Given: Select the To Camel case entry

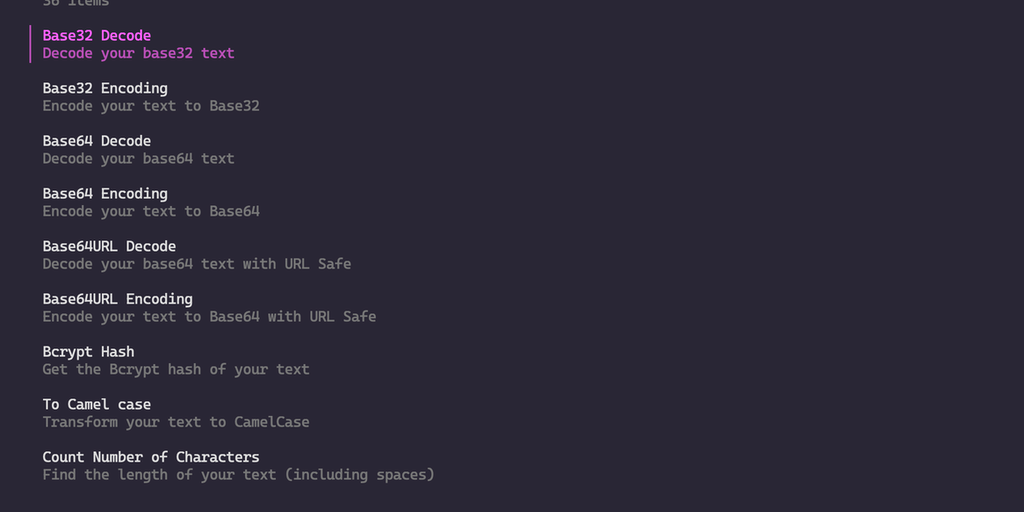Looking at the screenshot, I should tap(97, 405).
